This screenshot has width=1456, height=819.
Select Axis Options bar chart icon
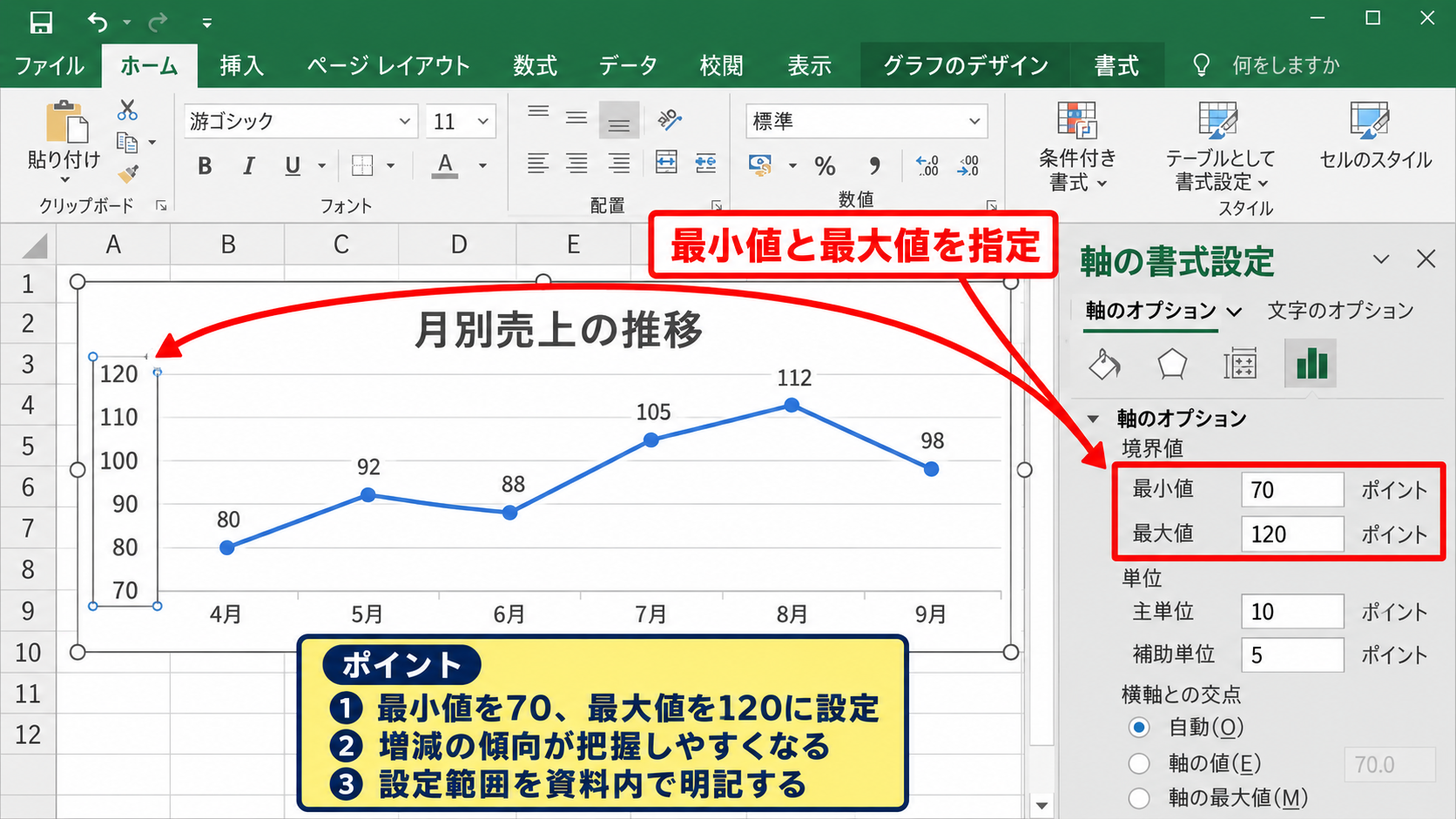(1311, 364)
